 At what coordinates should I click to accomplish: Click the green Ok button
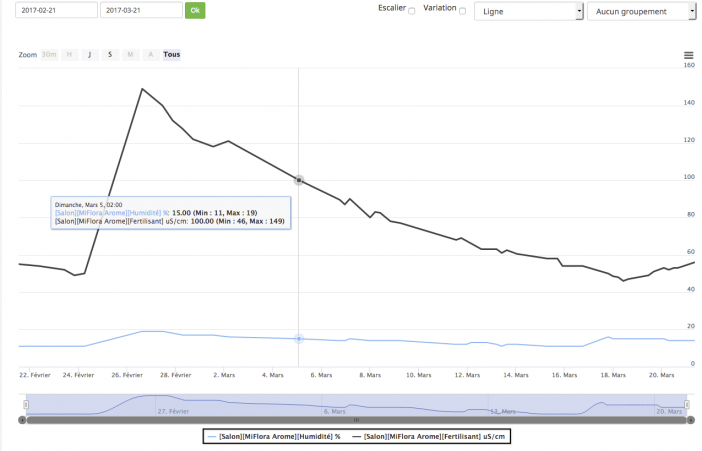195,10
